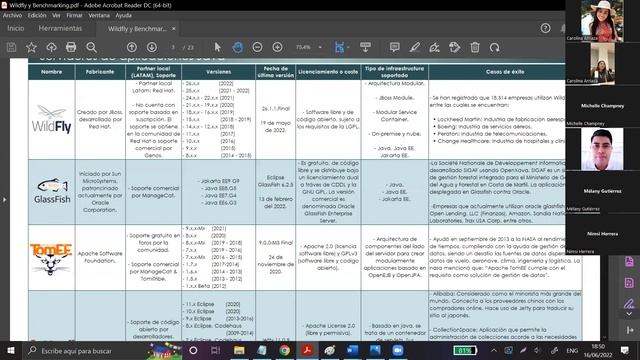Open Google Chrome from taskbar
The image size is (640, 360).
[284, 351]
